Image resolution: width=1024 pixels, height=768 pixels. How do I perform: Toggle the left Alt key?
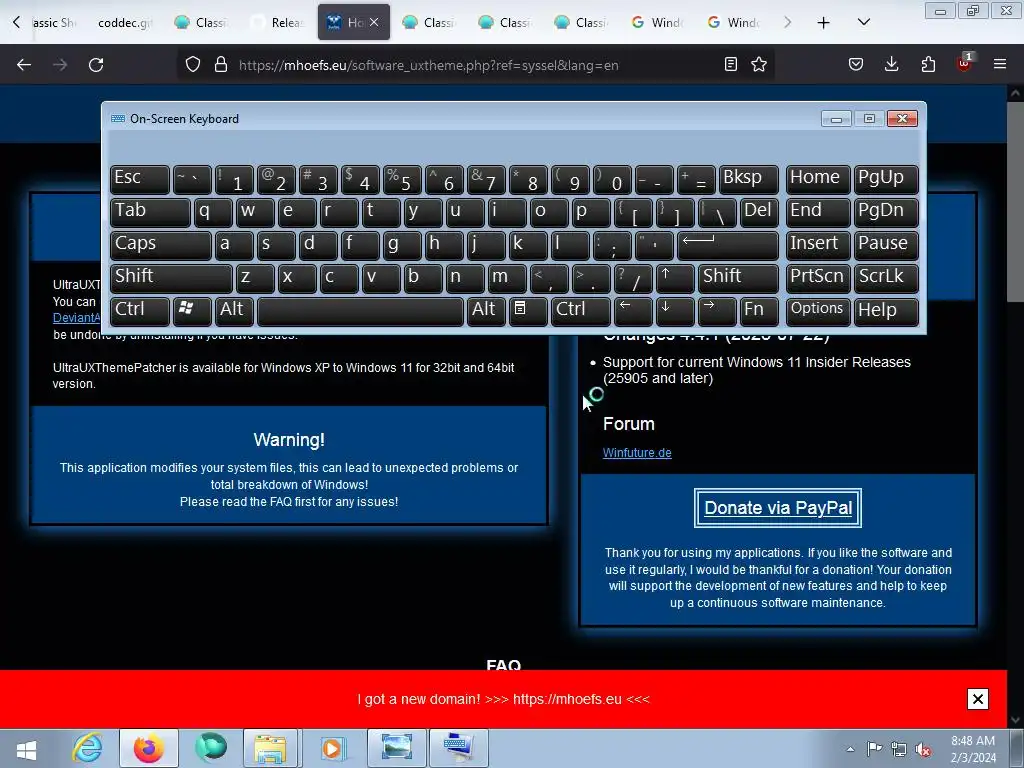(234, 310)
